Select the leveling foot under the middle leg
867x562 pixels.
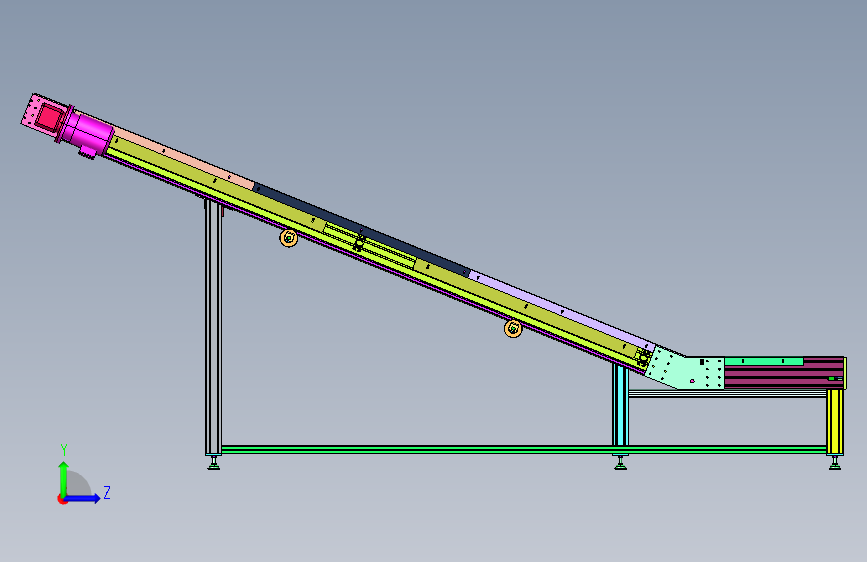pyautogui.click(x=620, y=462)
